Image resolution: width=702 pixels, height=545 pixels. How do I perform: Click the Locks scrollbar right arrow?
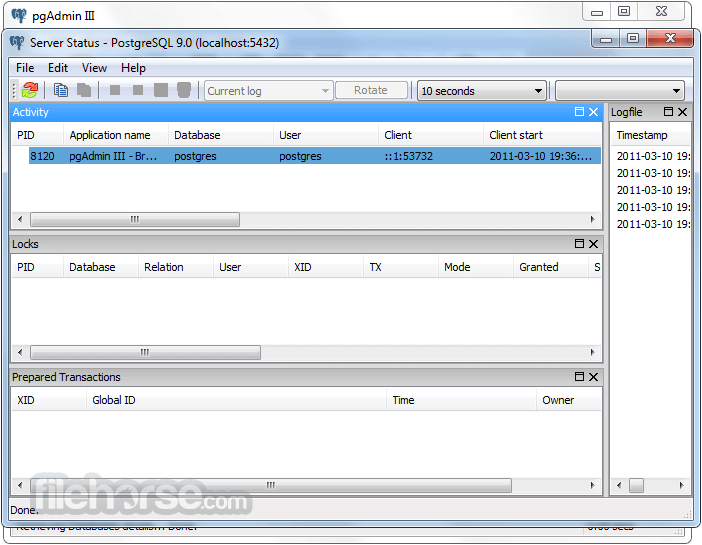coord(593,352)
